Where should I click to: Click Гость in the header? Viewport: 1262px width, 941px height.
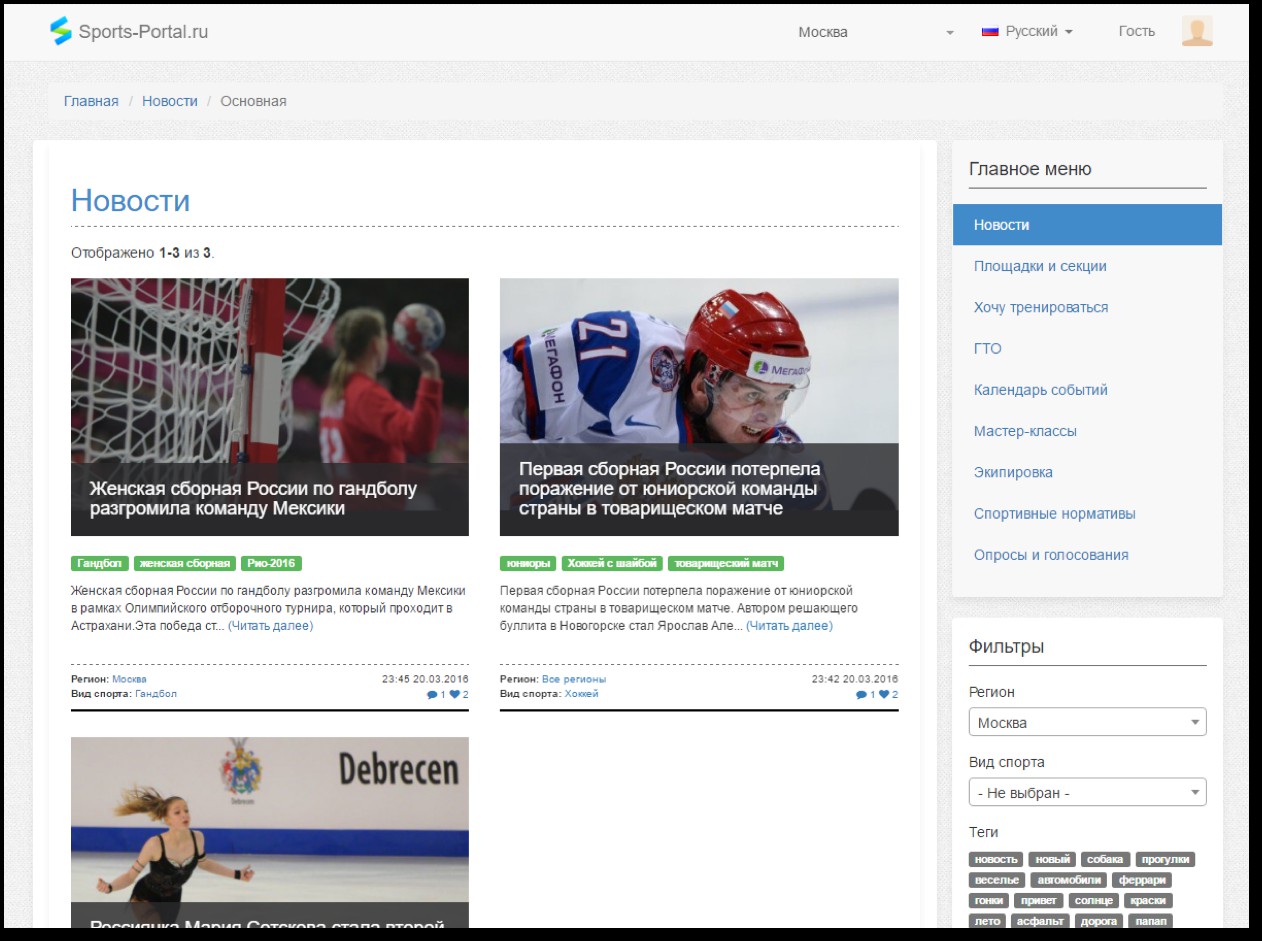point(1136,31)
